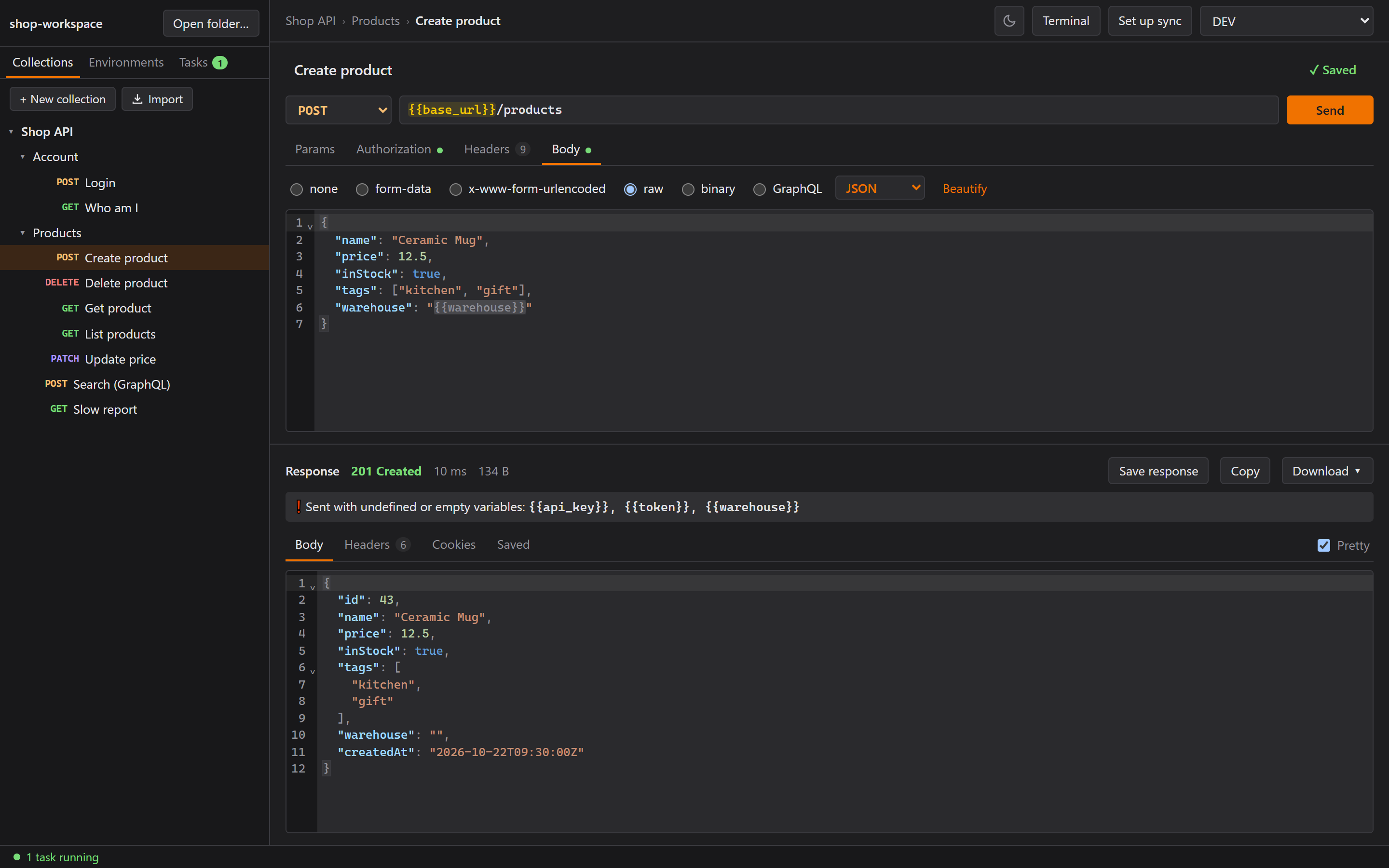
Task: Open the Terminal
Action: click(x=1065, y=21)
